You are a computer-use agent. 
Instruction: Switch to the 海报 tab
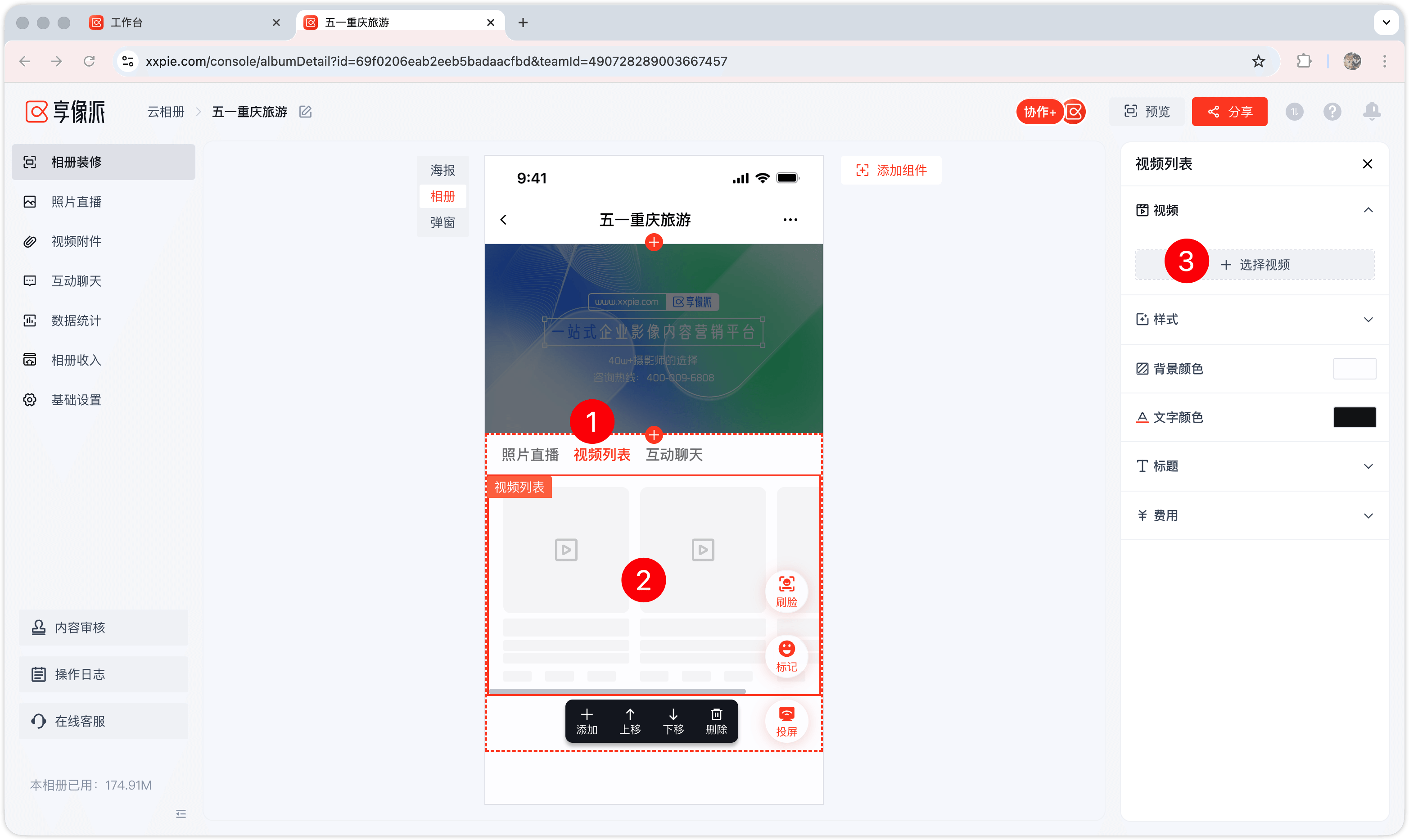coord(443,170)
